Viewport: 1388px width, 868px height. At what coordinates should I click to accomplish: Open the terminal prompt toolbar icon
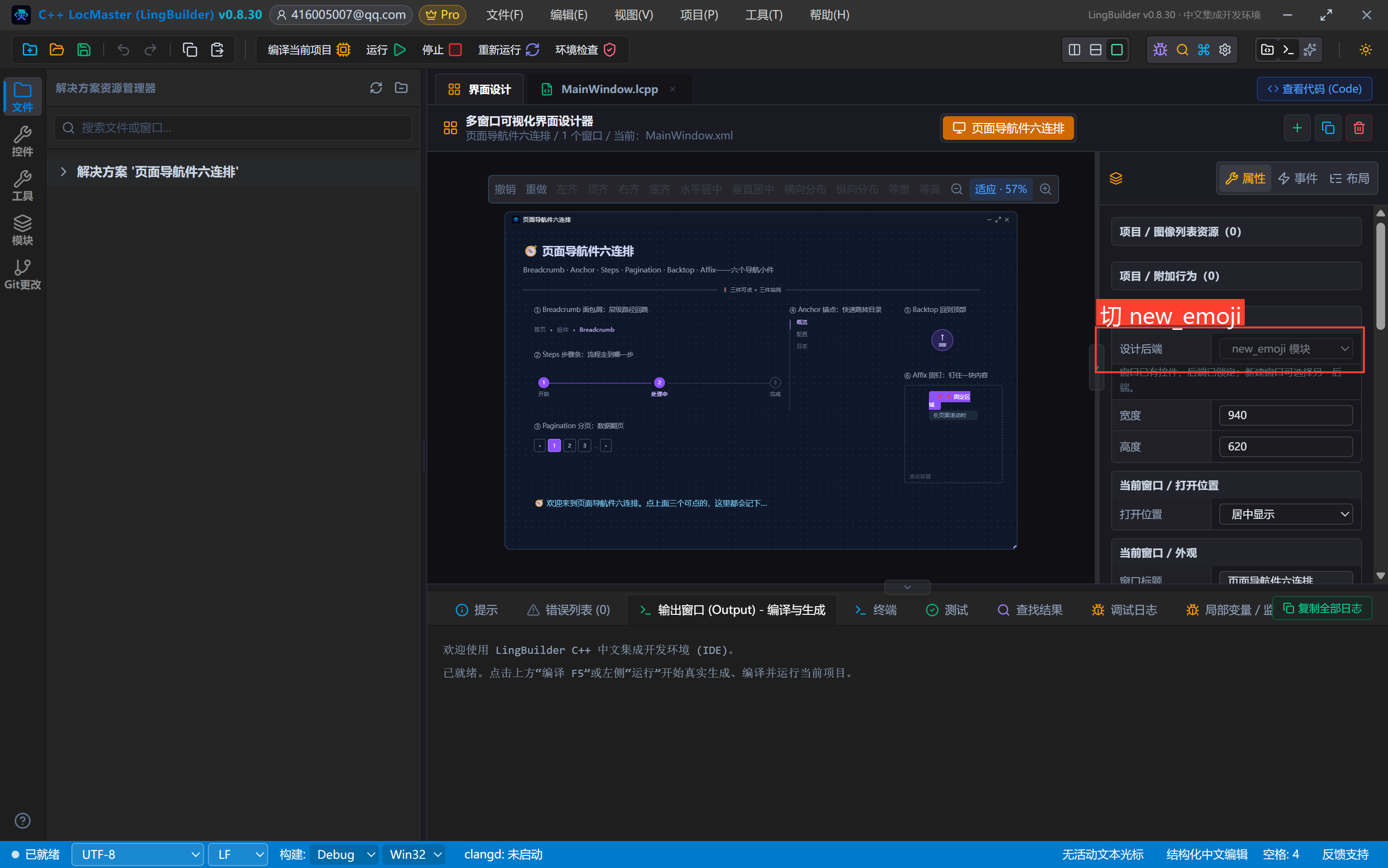point(1289,50)
